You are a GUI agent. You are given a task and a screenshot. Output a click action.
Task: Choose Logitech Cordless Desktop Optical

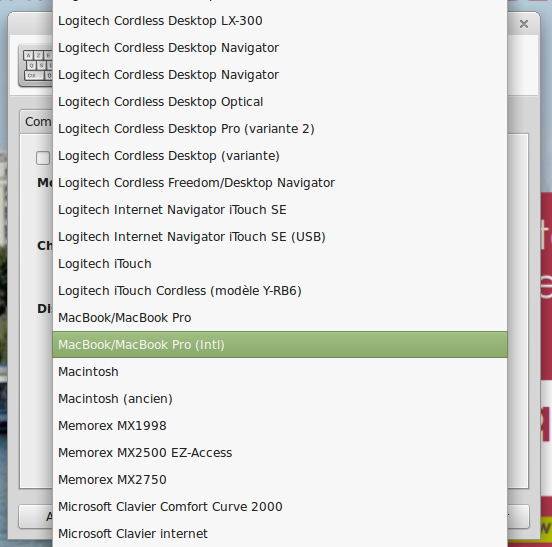coord(280,102)
